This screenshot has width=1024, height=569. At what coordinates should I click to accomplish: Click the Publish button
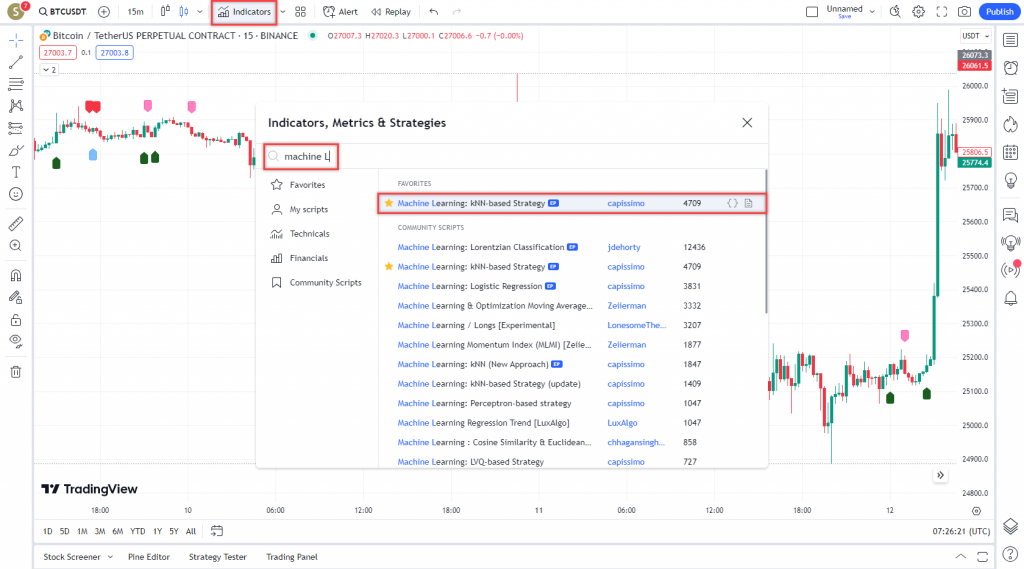(x=998, y=12)
